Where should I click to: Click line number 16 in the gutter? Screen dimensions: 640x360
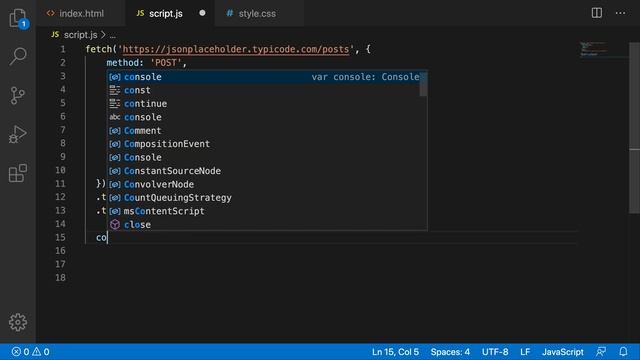coord(60,251)
